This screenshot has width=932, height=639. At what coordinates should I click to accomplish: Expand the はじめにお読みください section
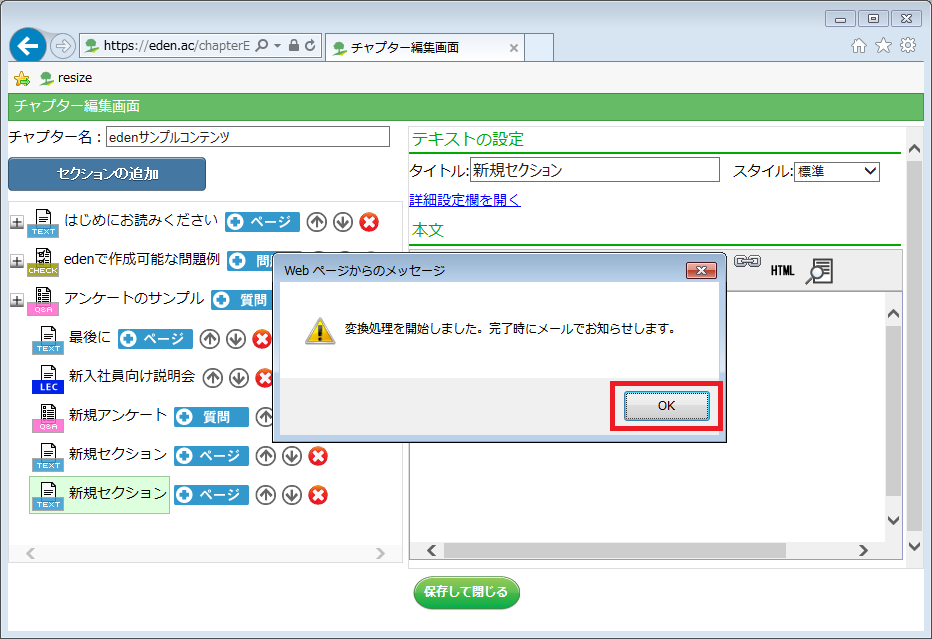(x=17, y=223)
